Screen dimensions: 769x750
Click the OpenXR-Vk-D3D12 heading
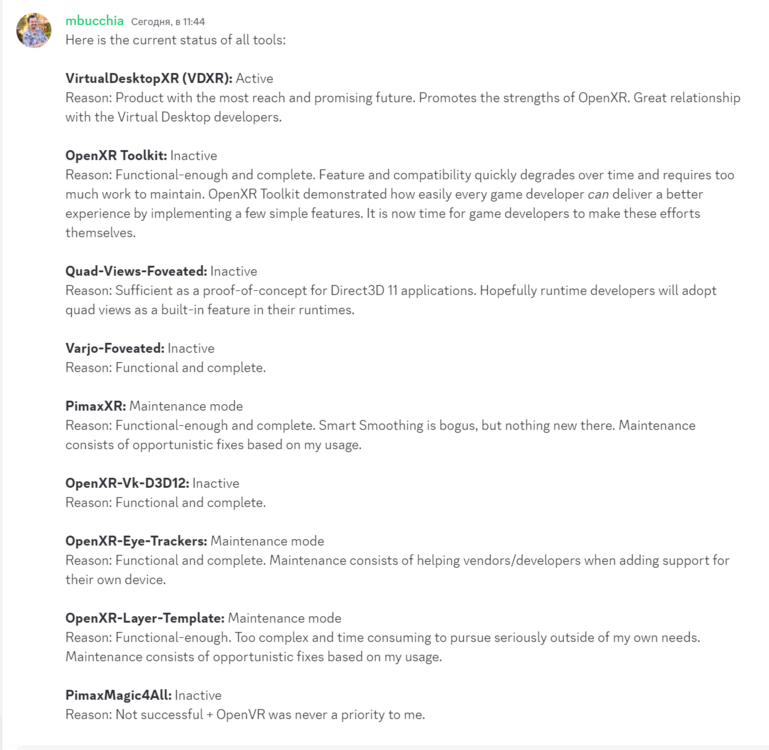pyautogui.click(x=127, y=483)
